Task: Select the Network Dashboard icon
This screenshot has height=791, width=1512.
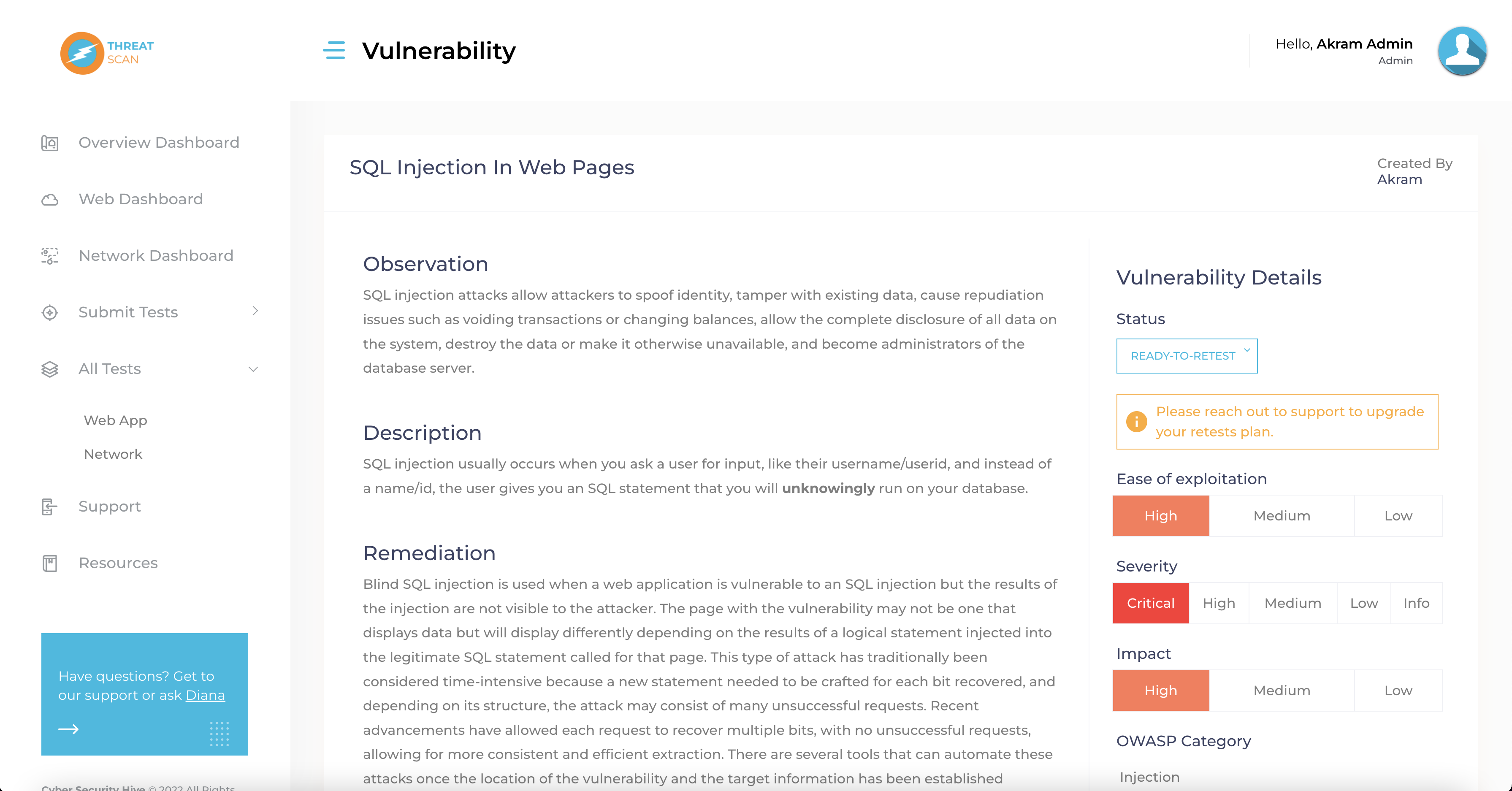Action: [50, 256]
